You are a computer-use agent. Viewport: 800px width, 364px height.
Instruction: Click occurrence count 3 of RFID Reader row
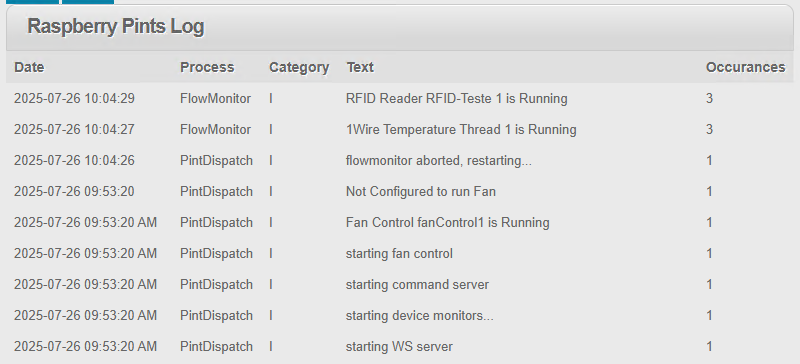[709, 99]
